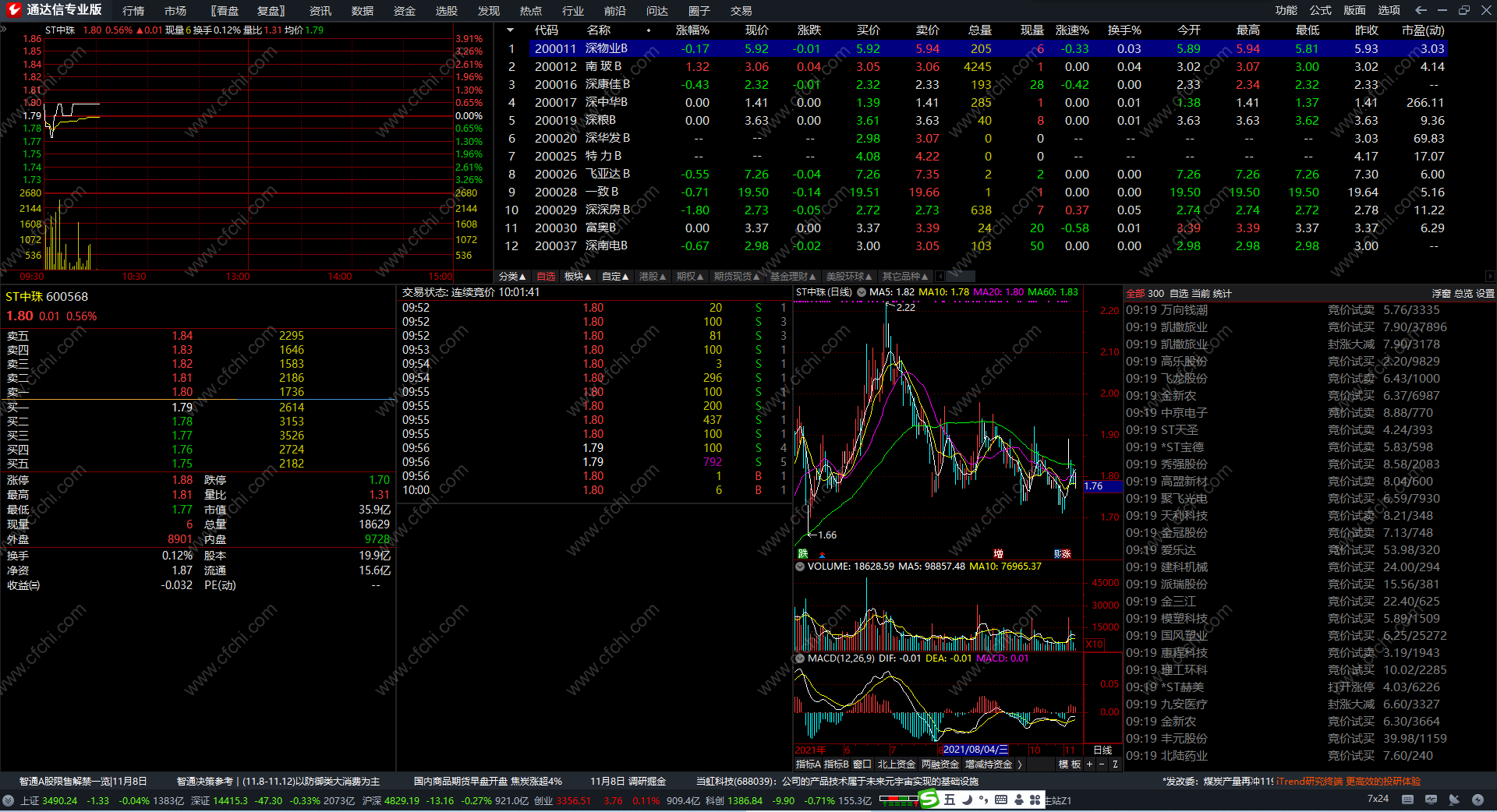The height and width of the screenshot is (812, 1497).
Task: Expand MACD indicator dropdown
Action: tap(799, 658)
